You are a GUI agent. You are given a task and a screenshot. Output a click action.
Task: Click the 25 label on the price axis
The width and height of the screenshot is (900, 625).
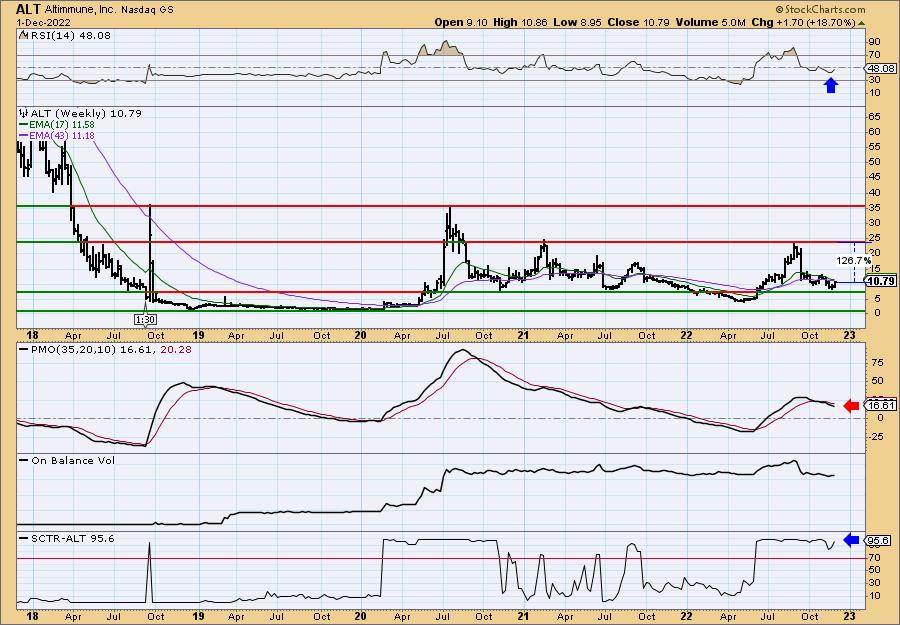click(875, 238)
